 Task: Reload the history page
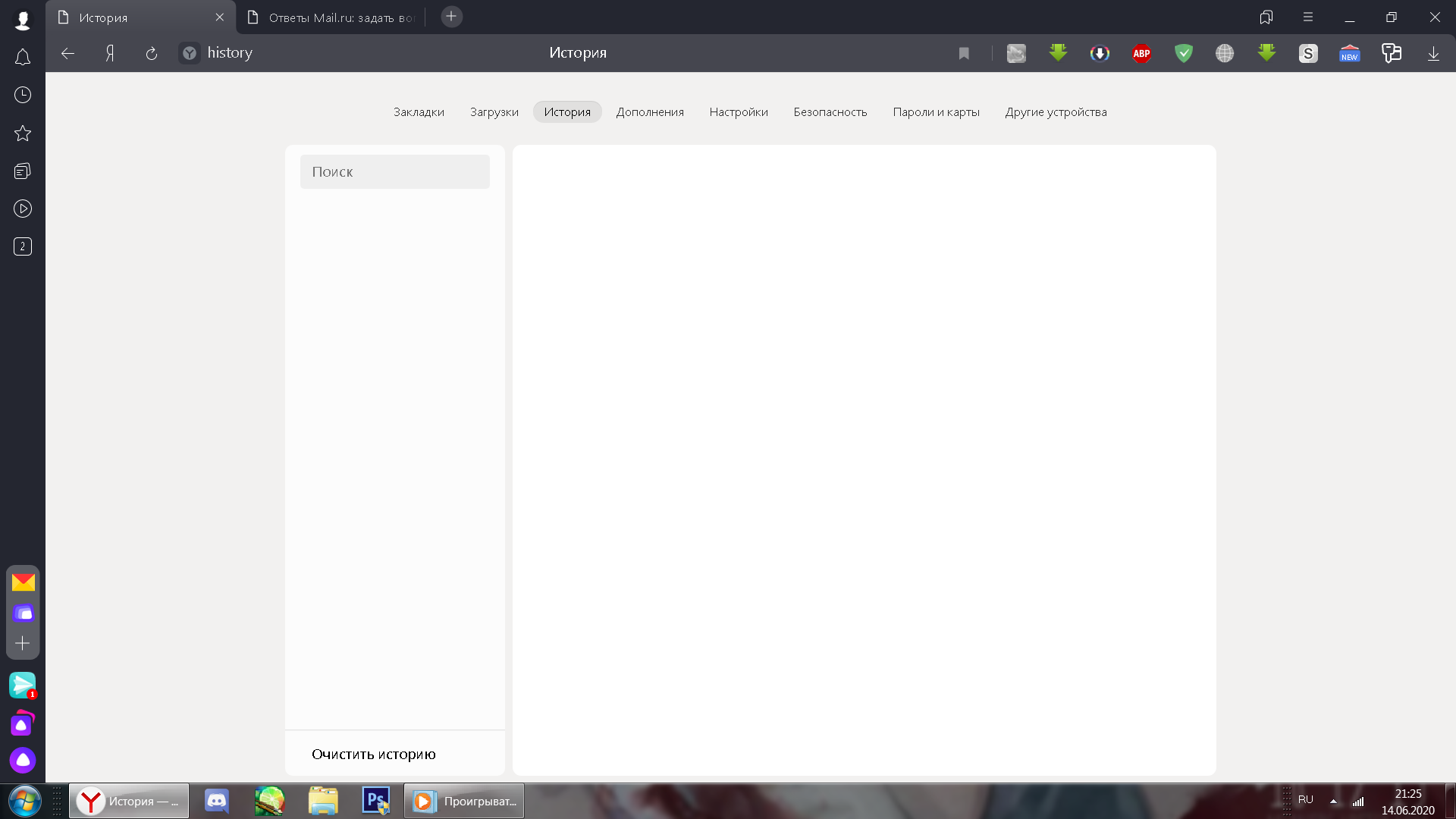(x=152, y=53)
